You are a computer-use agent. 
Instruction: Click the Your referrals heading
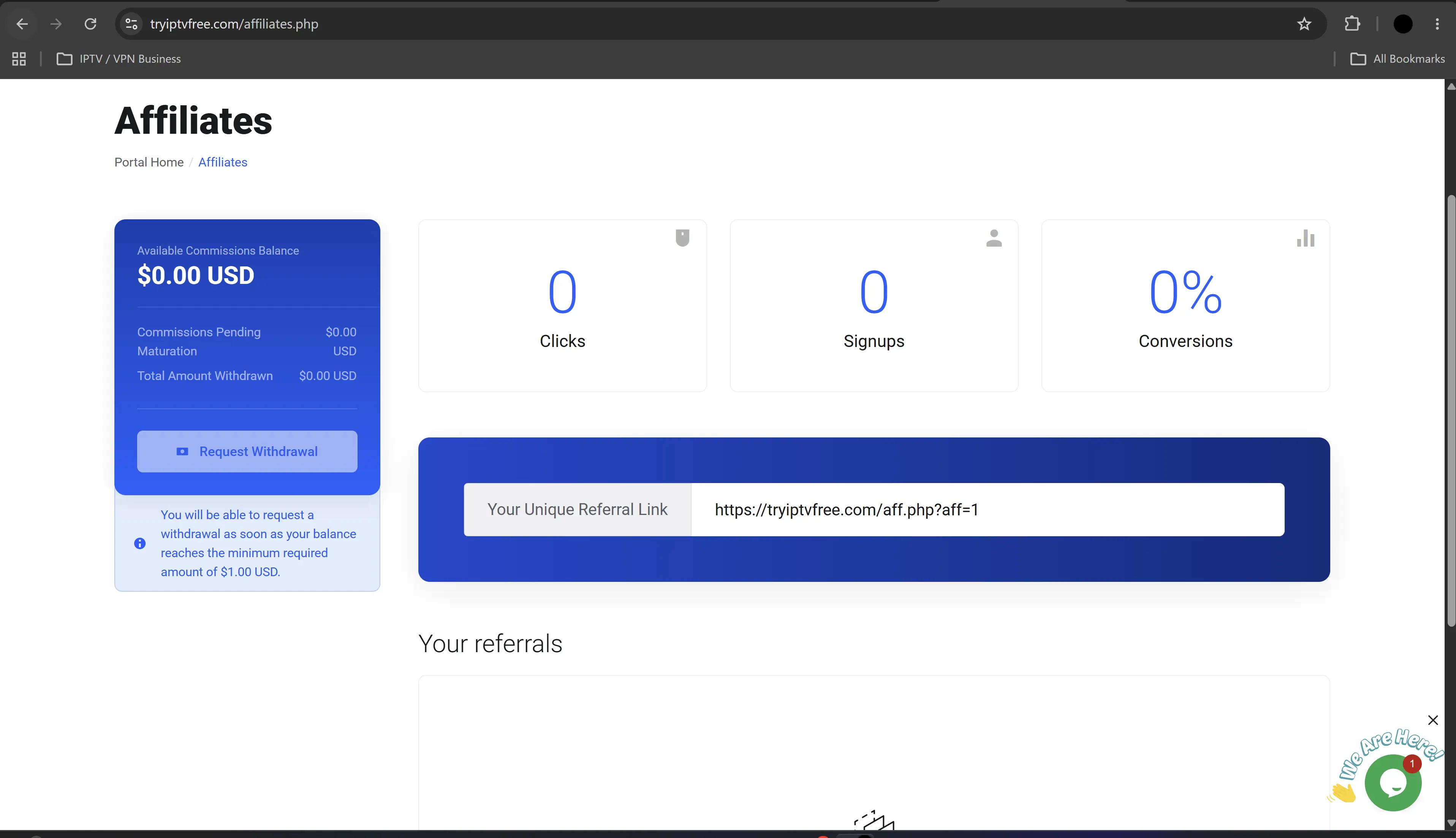coord(490,643)
